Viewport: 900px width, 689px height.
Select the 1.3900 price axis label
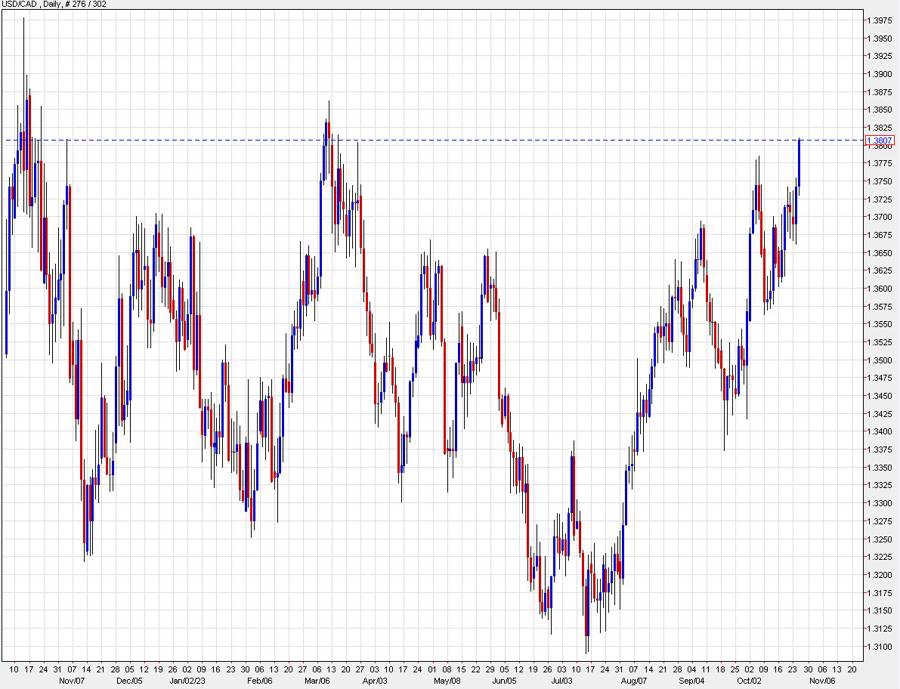click(881, 74)
